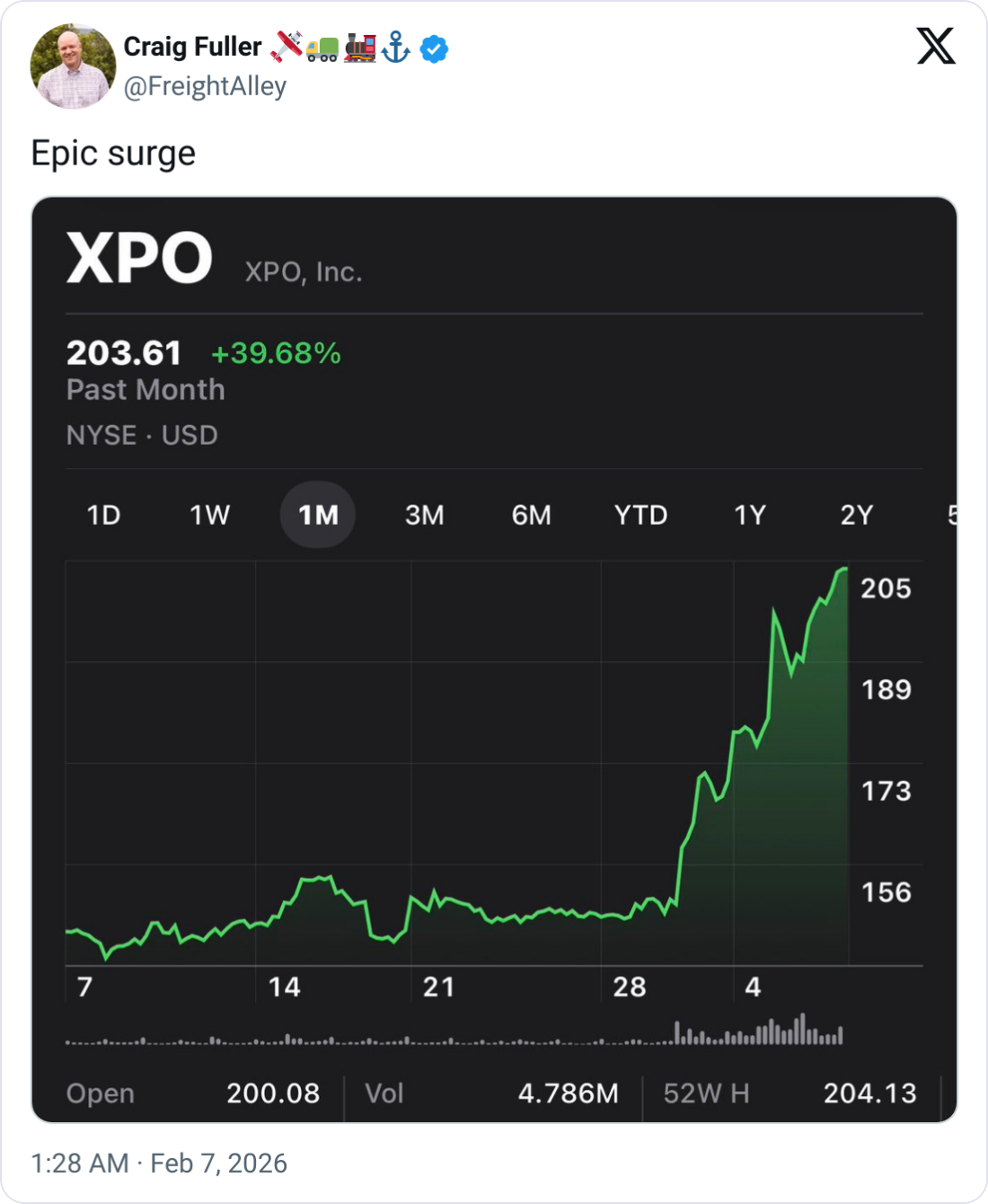This screenshot has height=1204, width=988.
Task: Open Craig Fuller's profile picture
Action: click(x=73, y=66)
